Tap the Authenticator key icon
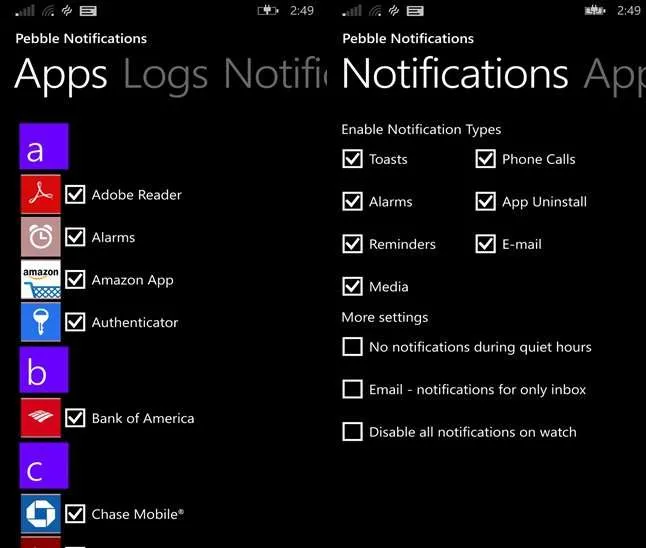The image size is (646, 548). (41, 322)
